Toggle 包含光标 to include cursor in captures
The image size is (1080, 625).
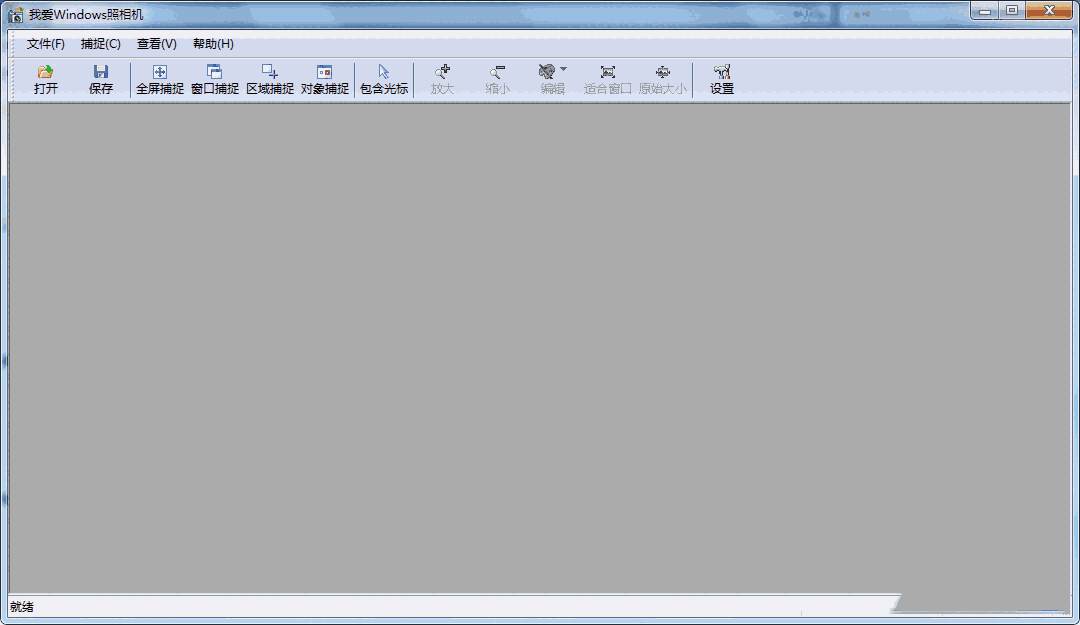click(382, 80)
